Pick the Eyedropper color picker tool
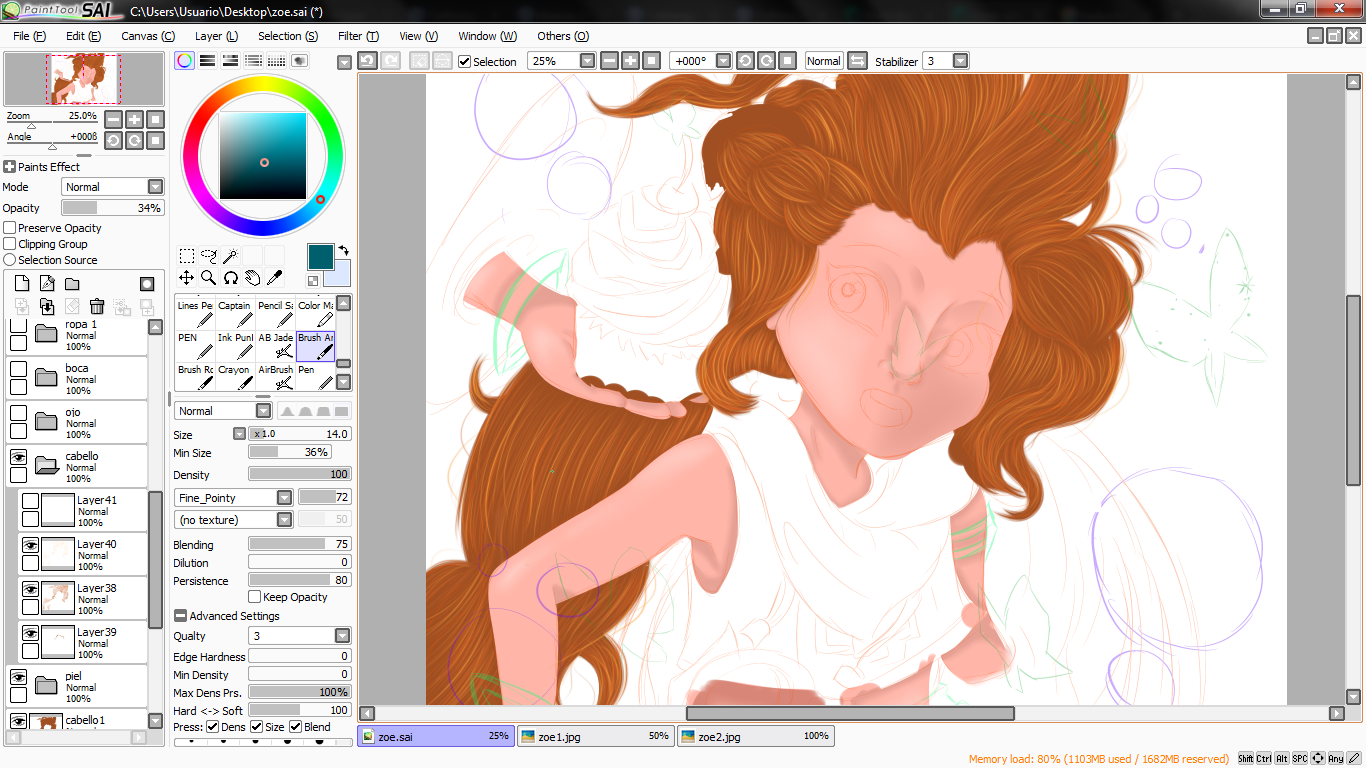 coord(274,277)
